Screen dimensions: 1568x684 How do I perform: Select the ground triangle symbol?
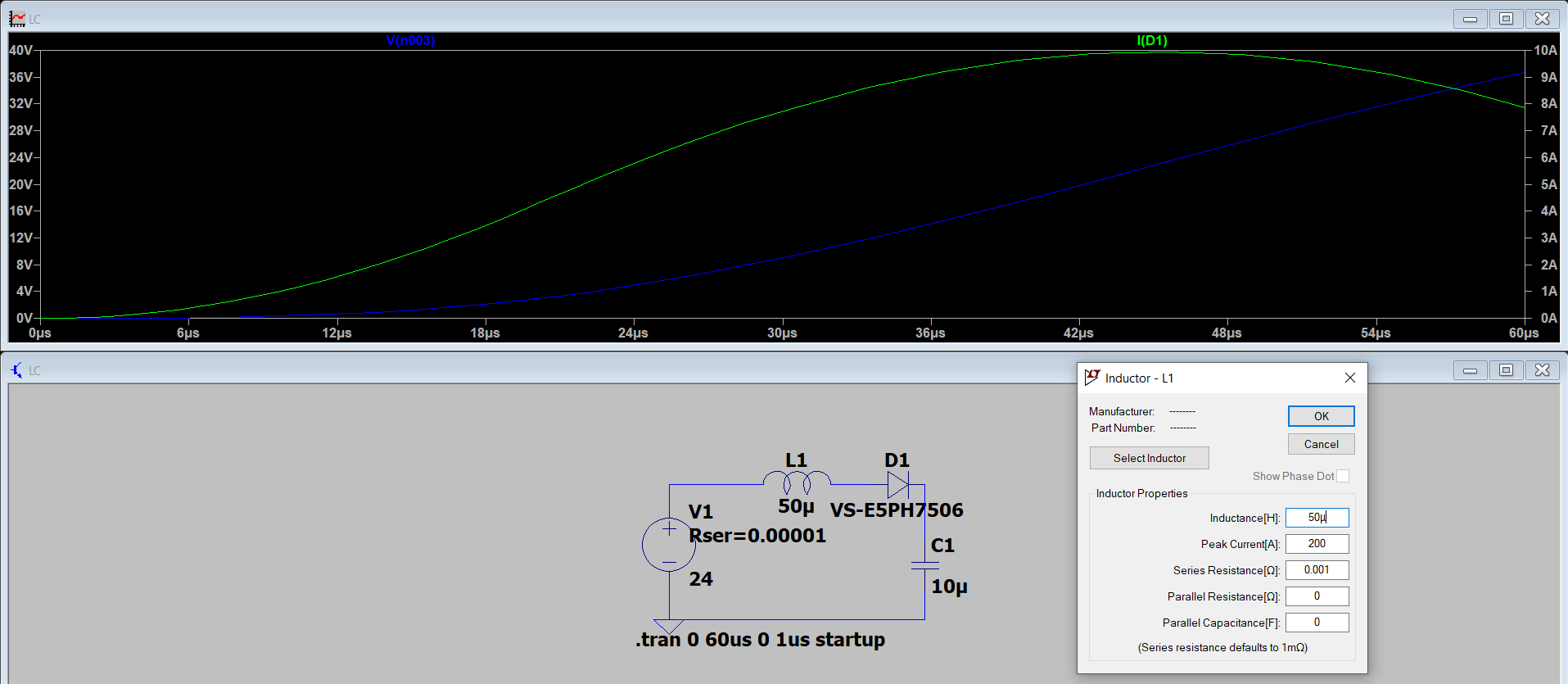click(x=669, y=627)
